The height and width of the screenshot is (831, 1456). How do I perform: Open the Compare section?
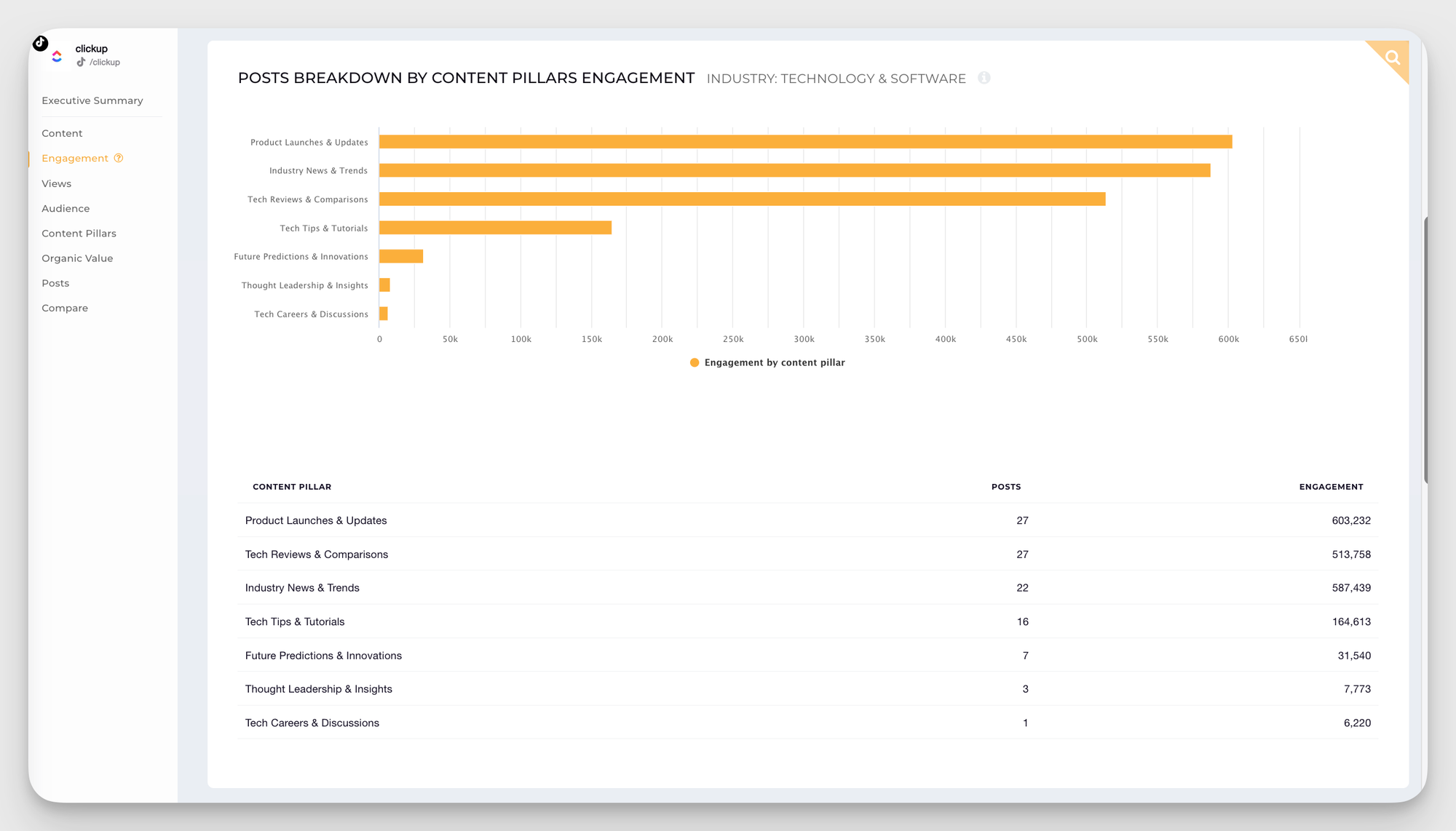[x=65, y=308]
